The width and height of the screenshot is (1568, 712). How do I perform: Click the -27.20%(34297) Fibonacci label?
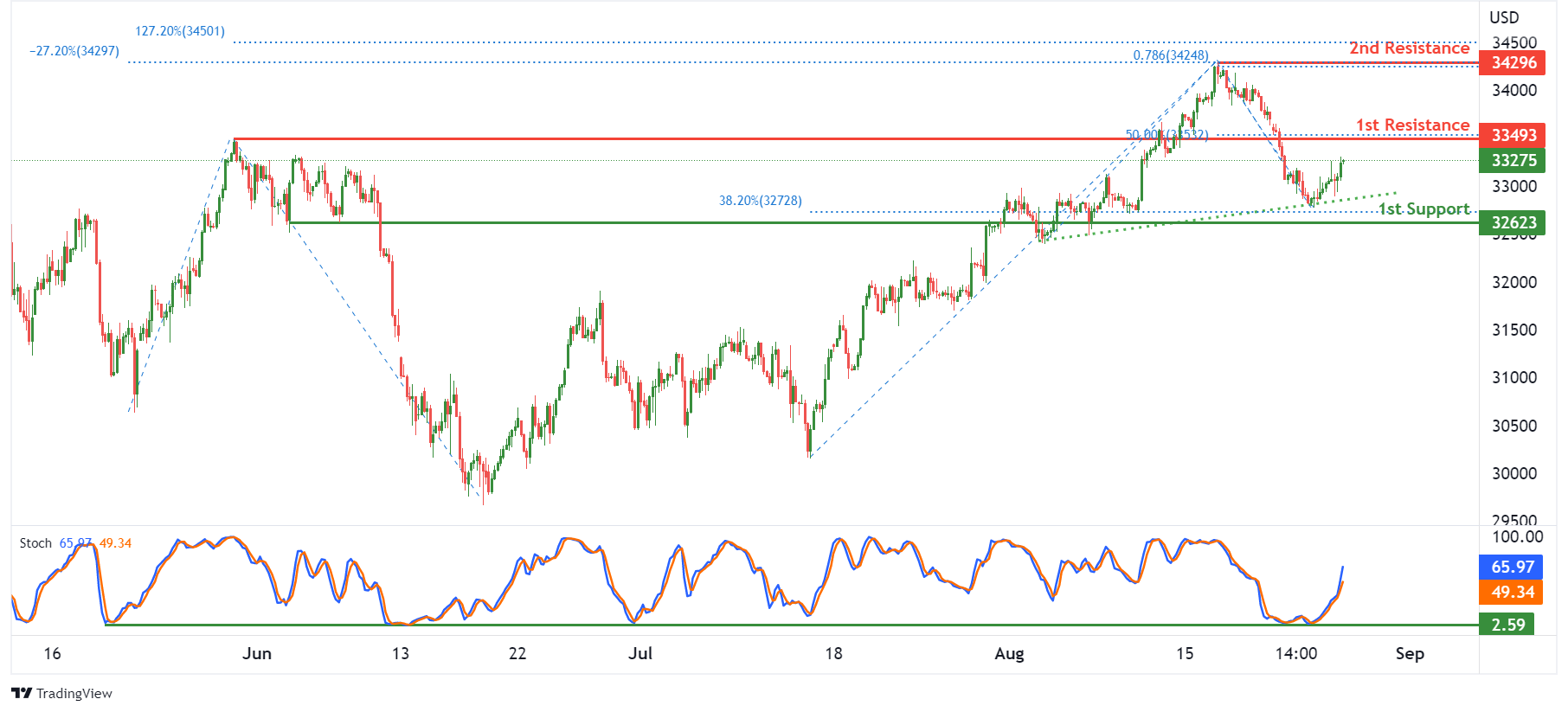pyautogui.click(x=74, y=51)
